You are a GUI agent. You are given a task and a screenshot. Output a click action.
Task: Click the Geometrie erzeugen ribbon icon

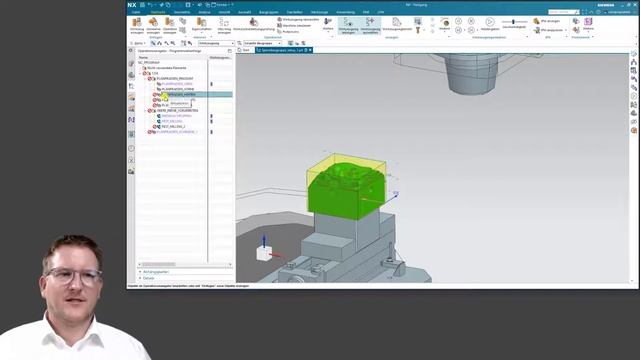coord(153,25)
